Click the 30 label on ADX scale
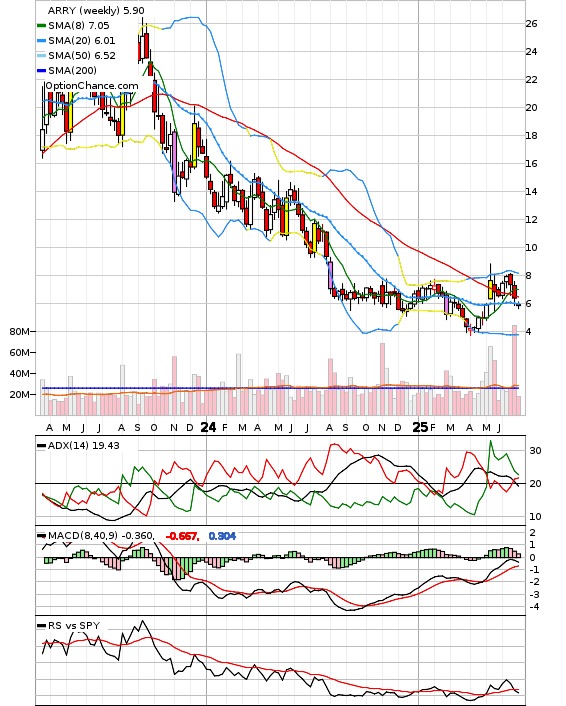 (535, 450)
